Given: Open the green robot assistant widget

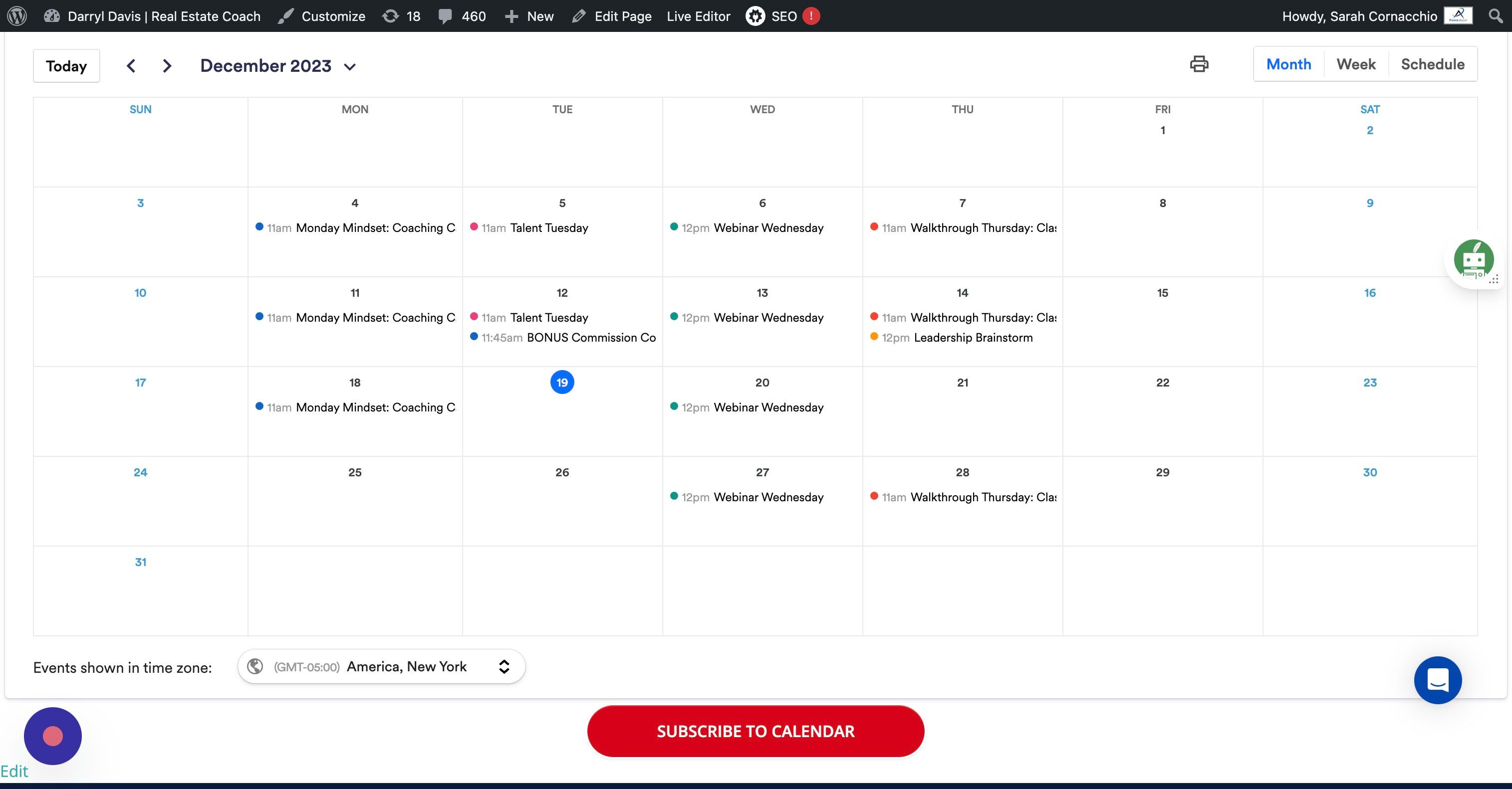Looking at the screenshot, I should click(1473, 259).
